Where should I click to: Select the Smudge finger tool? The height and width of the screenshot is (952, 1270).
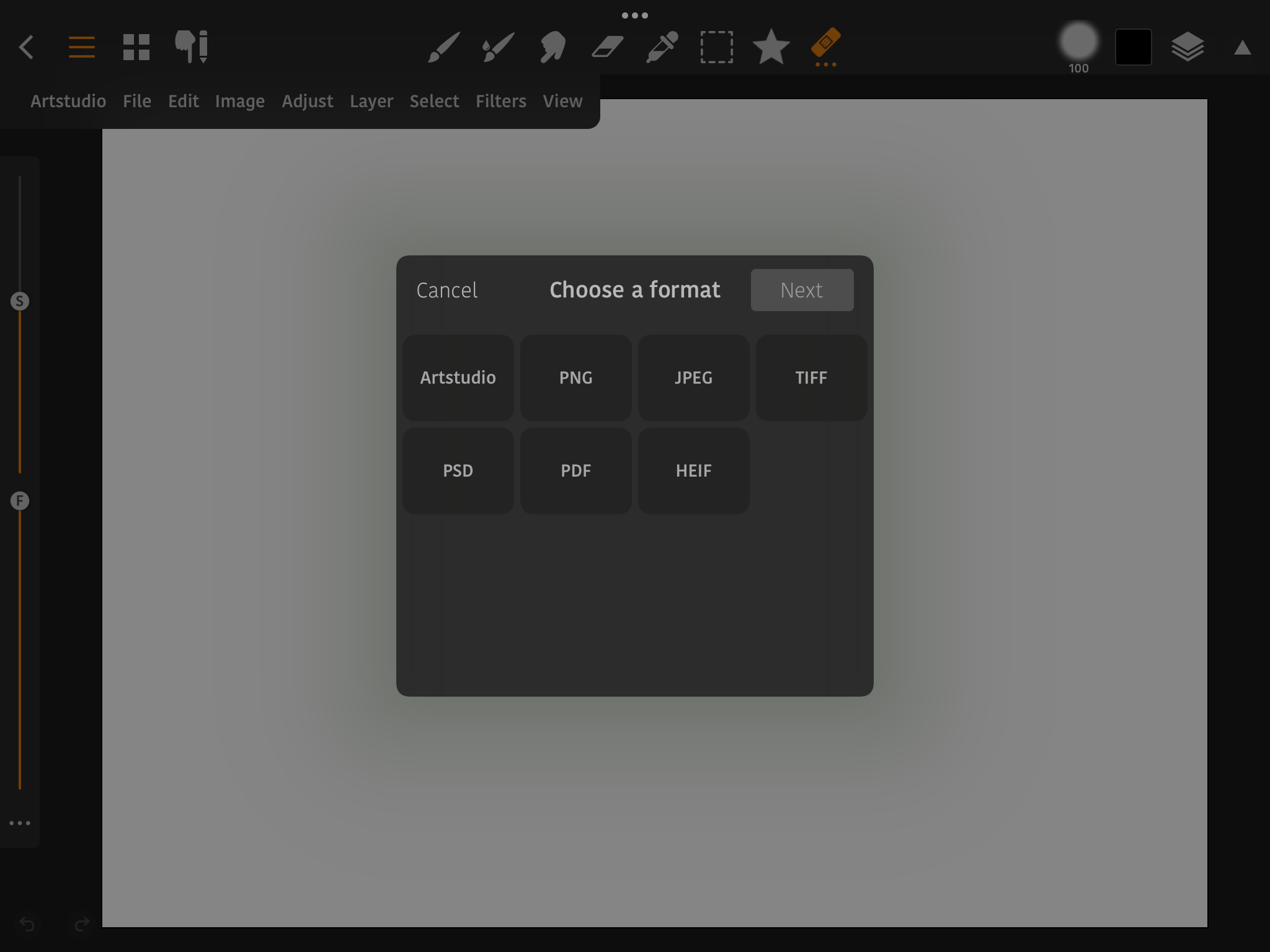tap(552, 47)
